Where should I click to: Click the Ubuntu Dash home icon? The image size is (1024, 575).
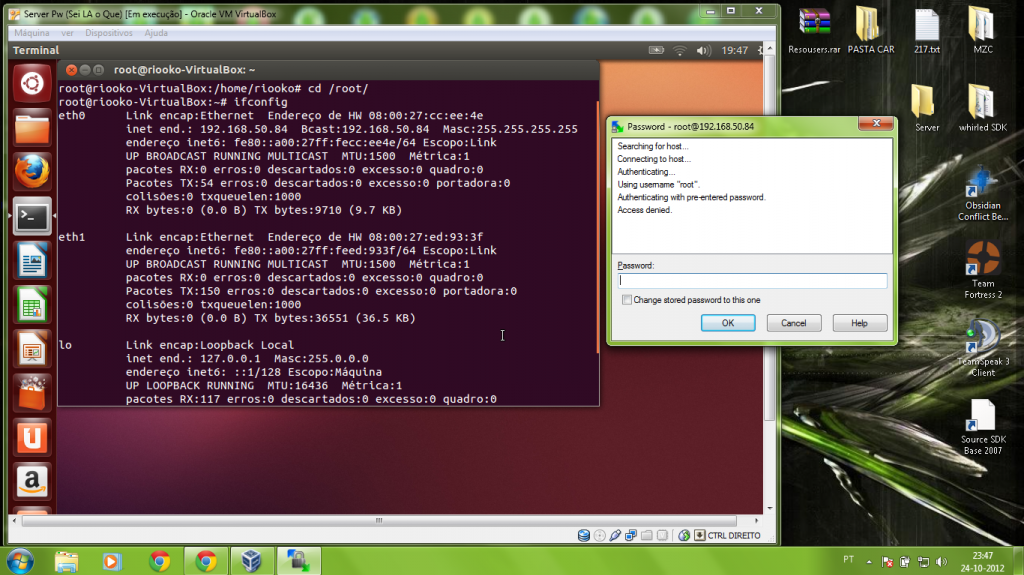pos(32,84)
